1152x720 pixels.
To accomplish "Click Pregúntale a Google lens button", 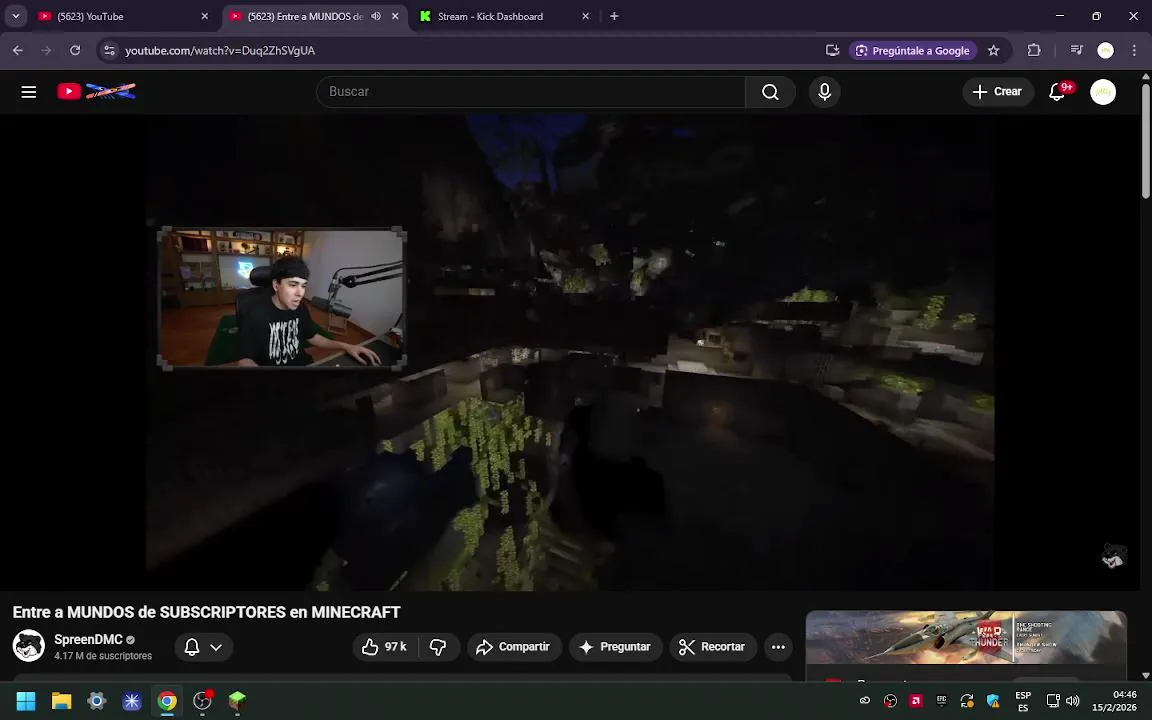I will (913, 51).
